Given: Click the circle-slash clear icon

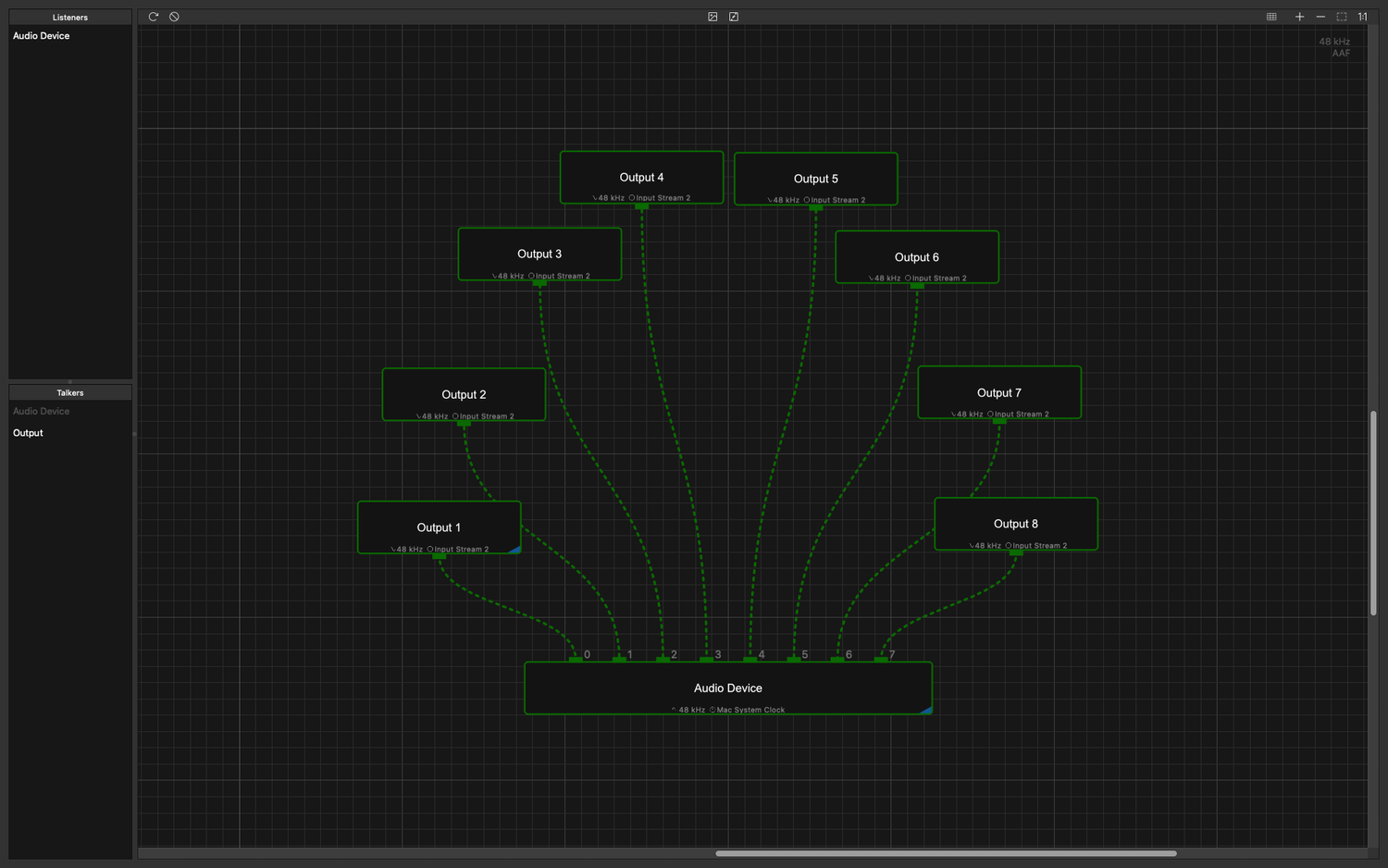Looking at the screenshot, I should point(174,17).
